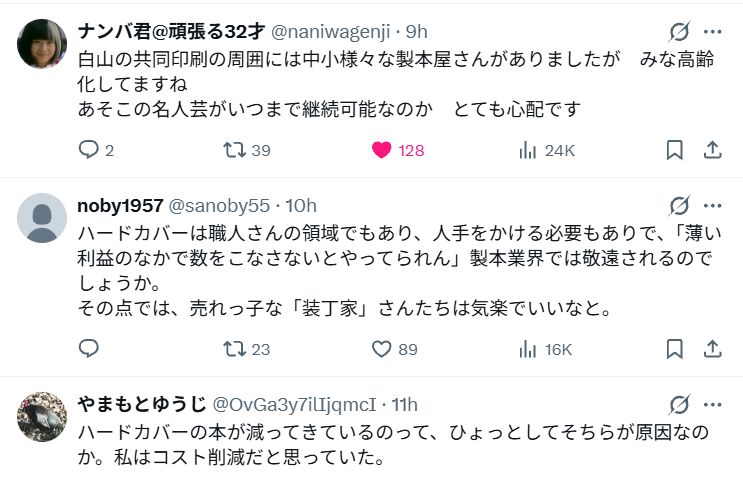
Task: Open noby1957's profile name link
Action: pyautogui.click(x=120, y=206)
